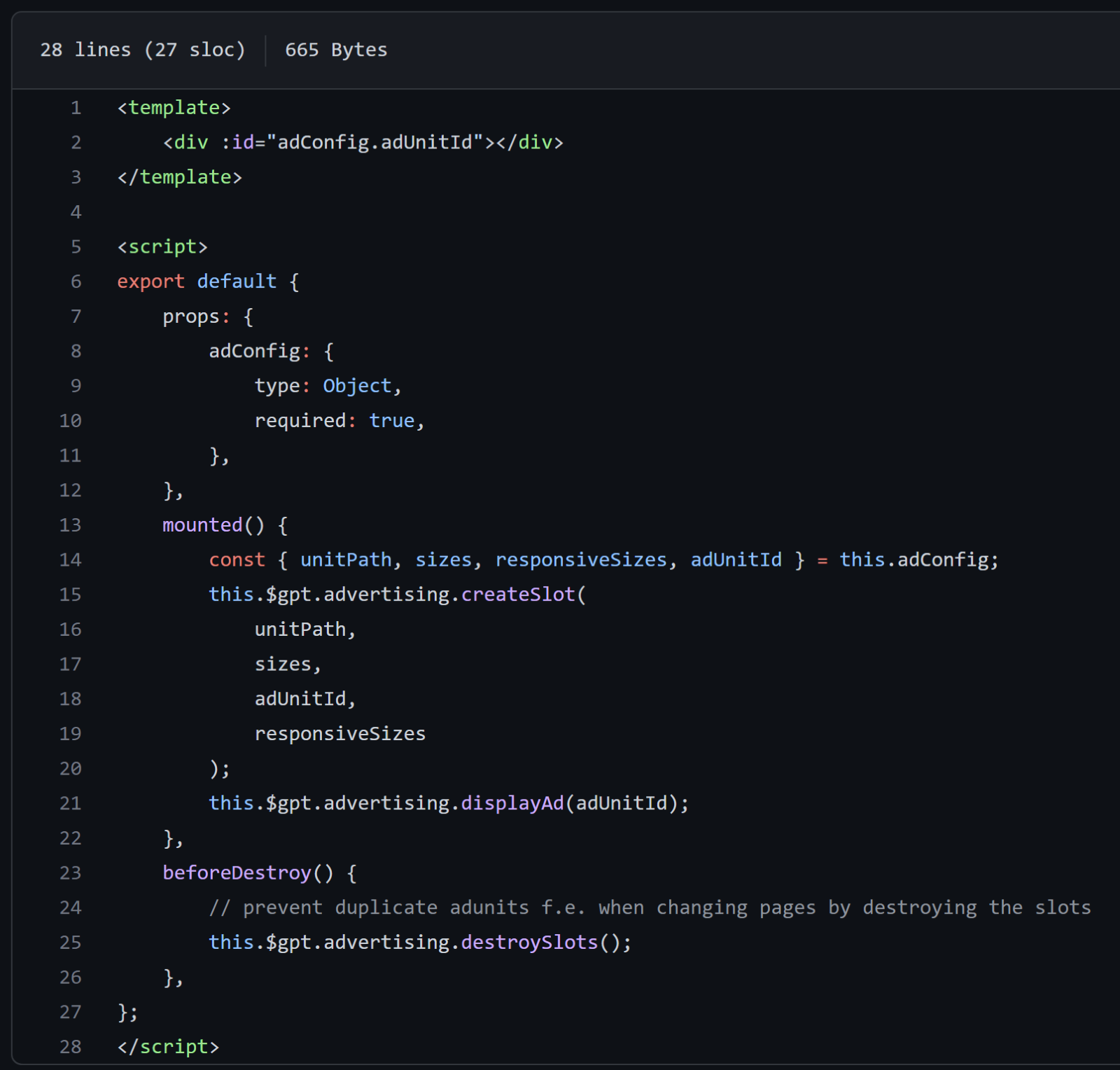1120x1070 pixels.
Task: Click the "displayAd" function call
Action: (x=512, y=803)
